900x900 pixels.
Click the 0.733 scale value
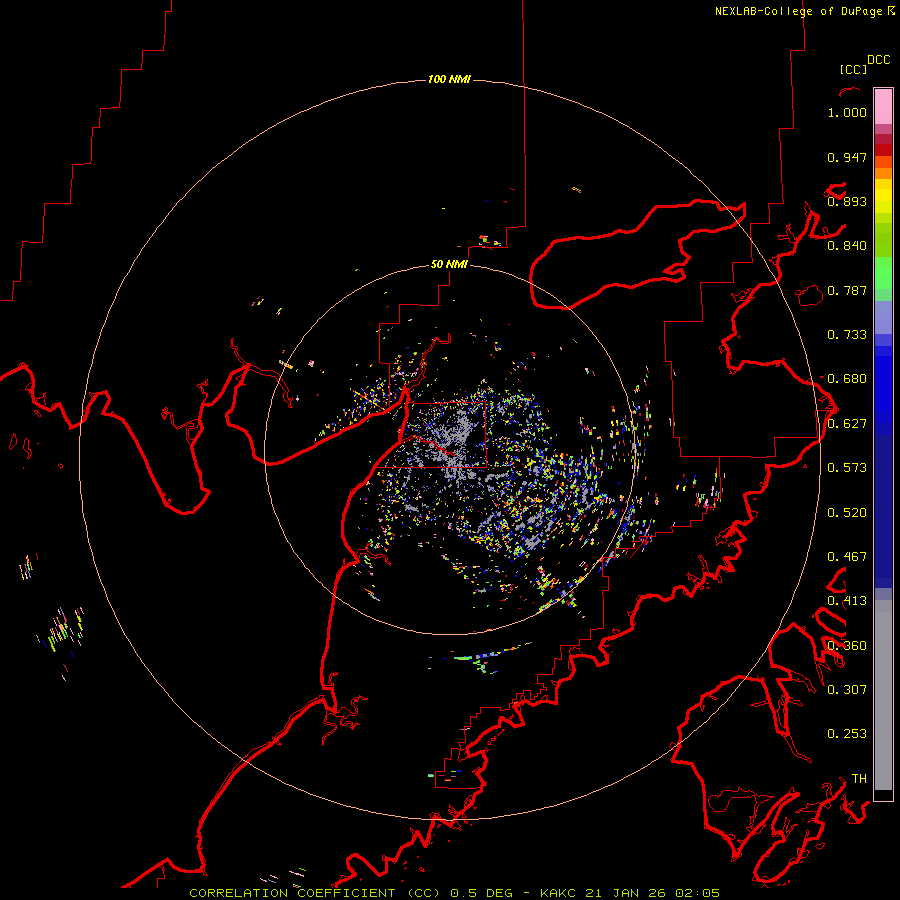(847, 335)
